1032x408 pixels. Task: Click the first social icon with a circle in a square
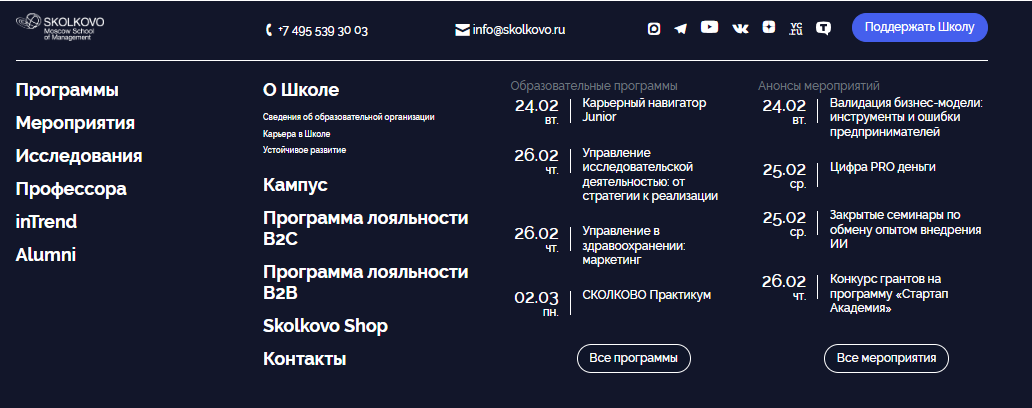pos(654,29)
